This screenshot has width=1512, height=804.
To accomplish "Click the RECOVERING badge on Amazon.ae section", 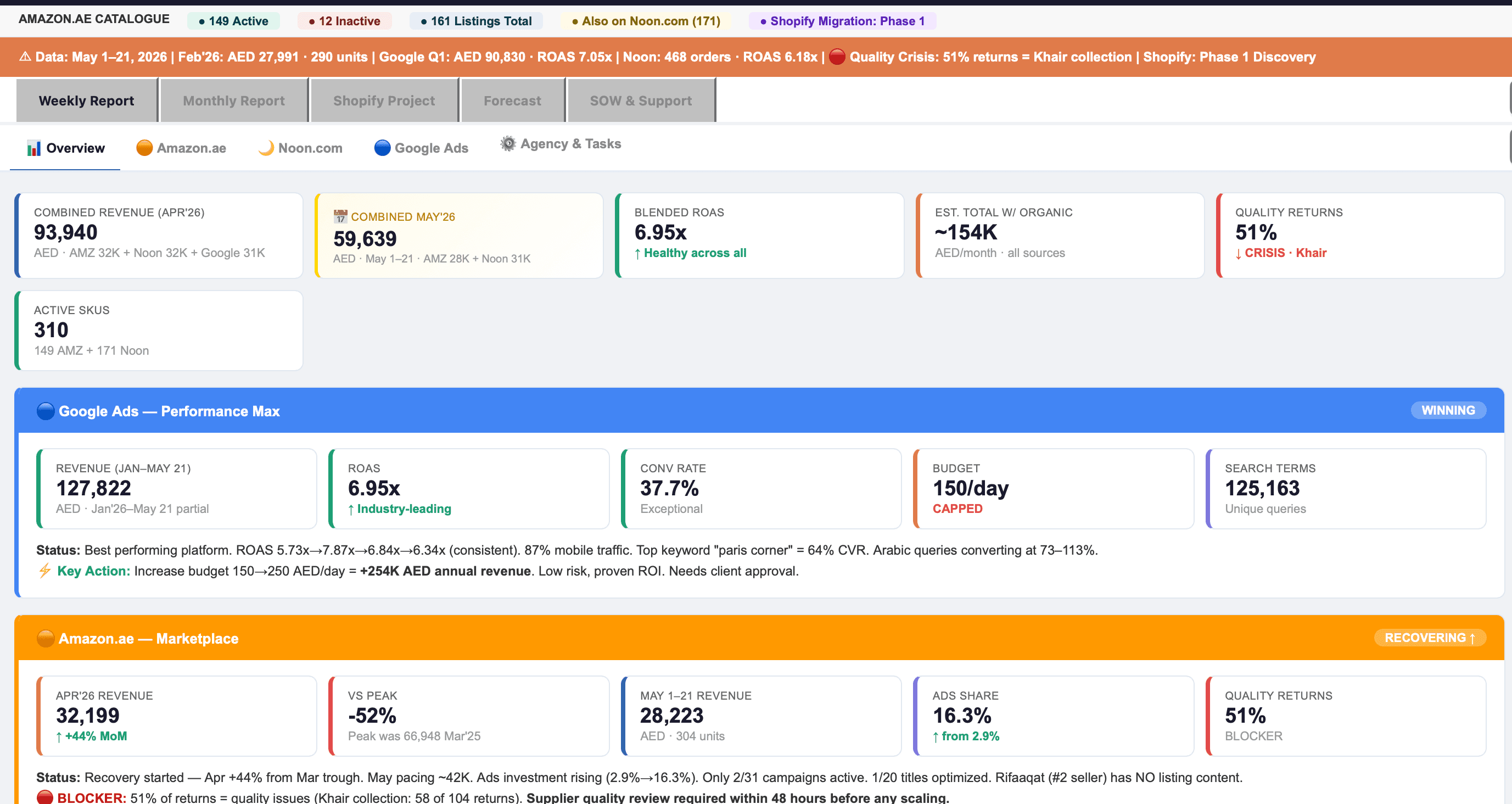I will (x=1429, y=638).
